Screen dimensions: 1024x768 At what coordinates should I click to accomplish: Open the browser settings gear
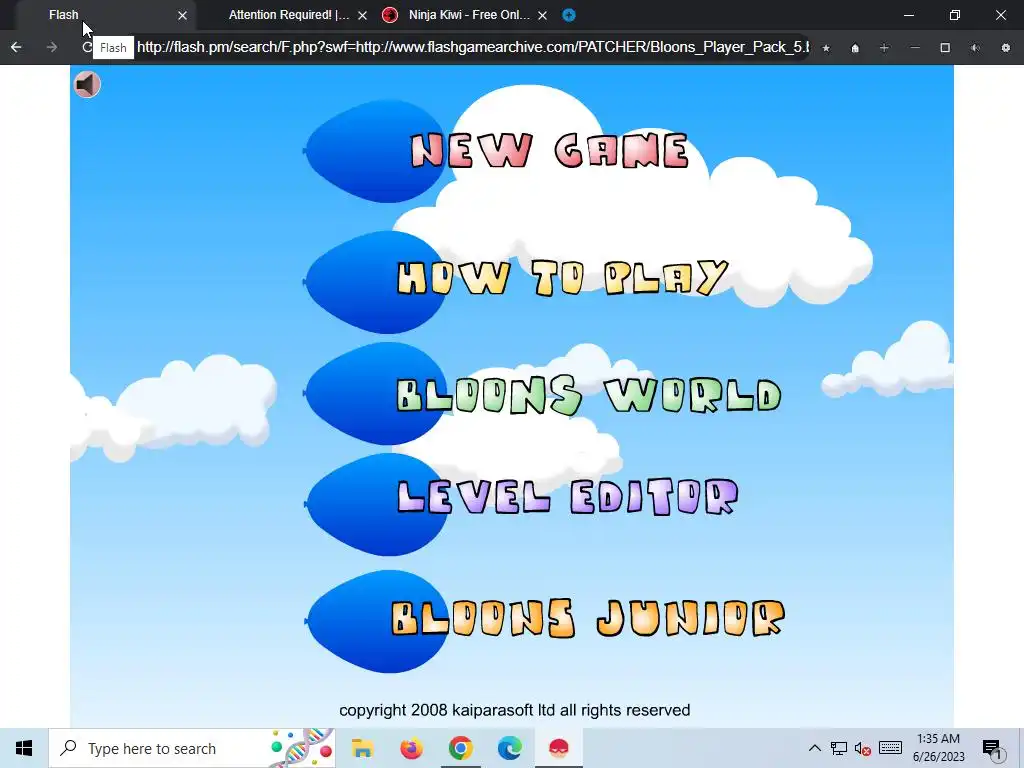coord(1006,48)
